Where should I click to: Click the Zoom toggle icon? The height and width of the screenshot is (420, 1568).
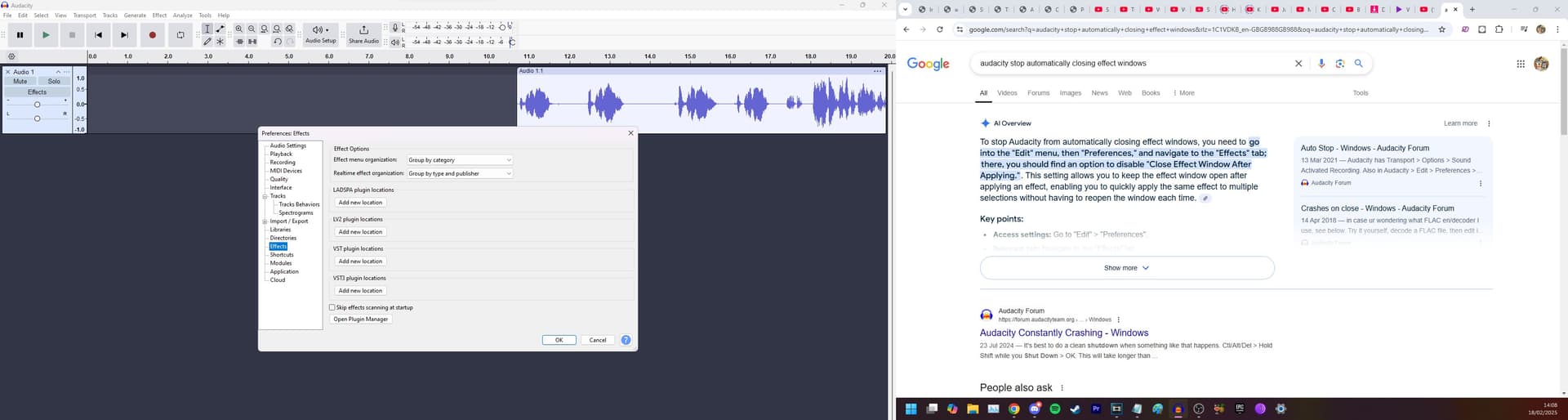point(289,29)
